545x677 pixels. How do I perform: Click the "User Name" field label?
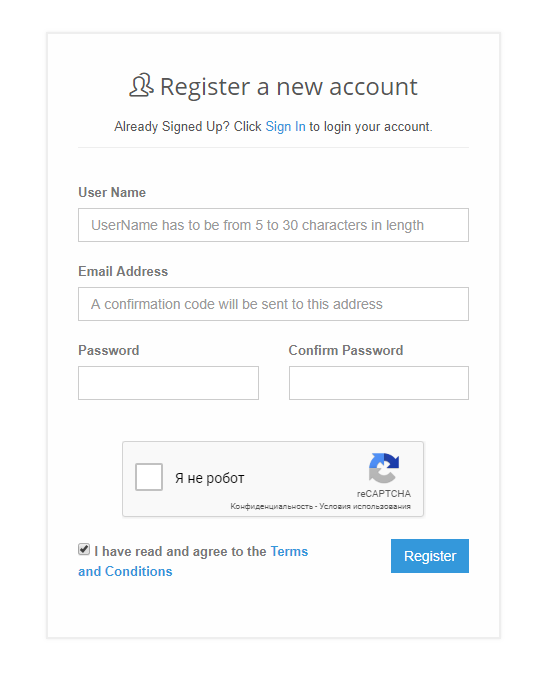point(112,192)
